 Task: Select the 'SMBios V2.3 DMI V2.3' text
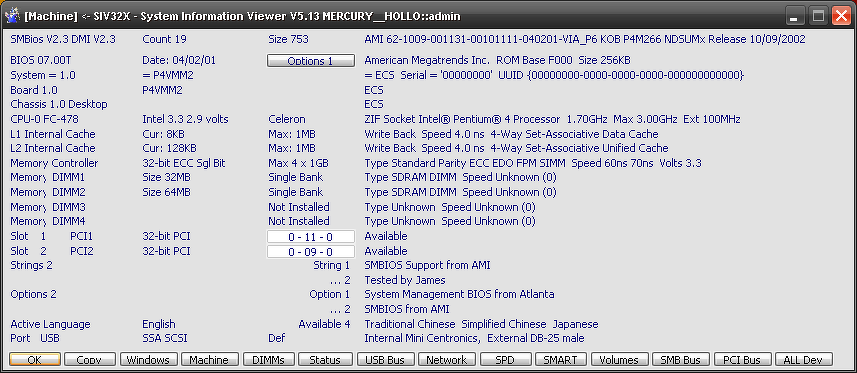tap(63, 39)
